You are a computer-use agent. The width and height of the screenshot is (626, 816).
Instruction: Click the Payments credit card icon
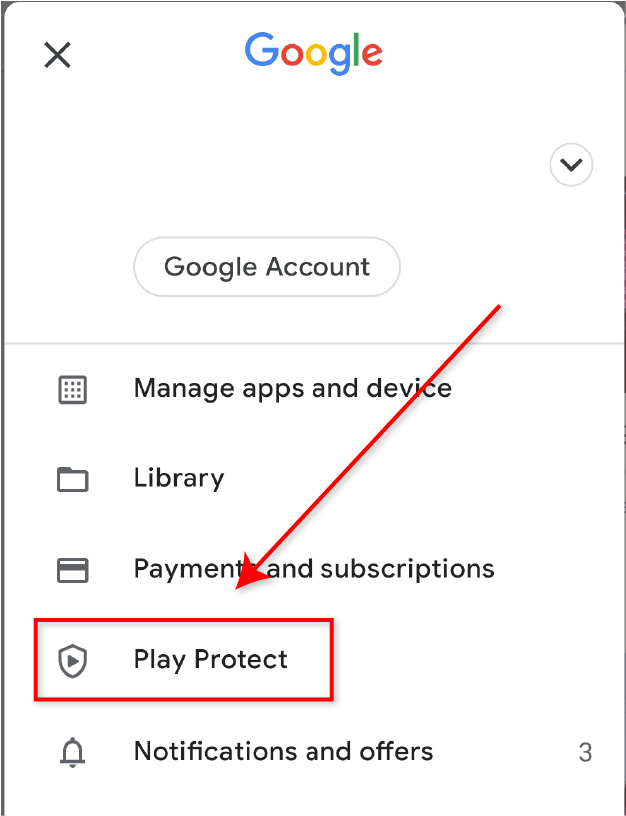point(72,570)
